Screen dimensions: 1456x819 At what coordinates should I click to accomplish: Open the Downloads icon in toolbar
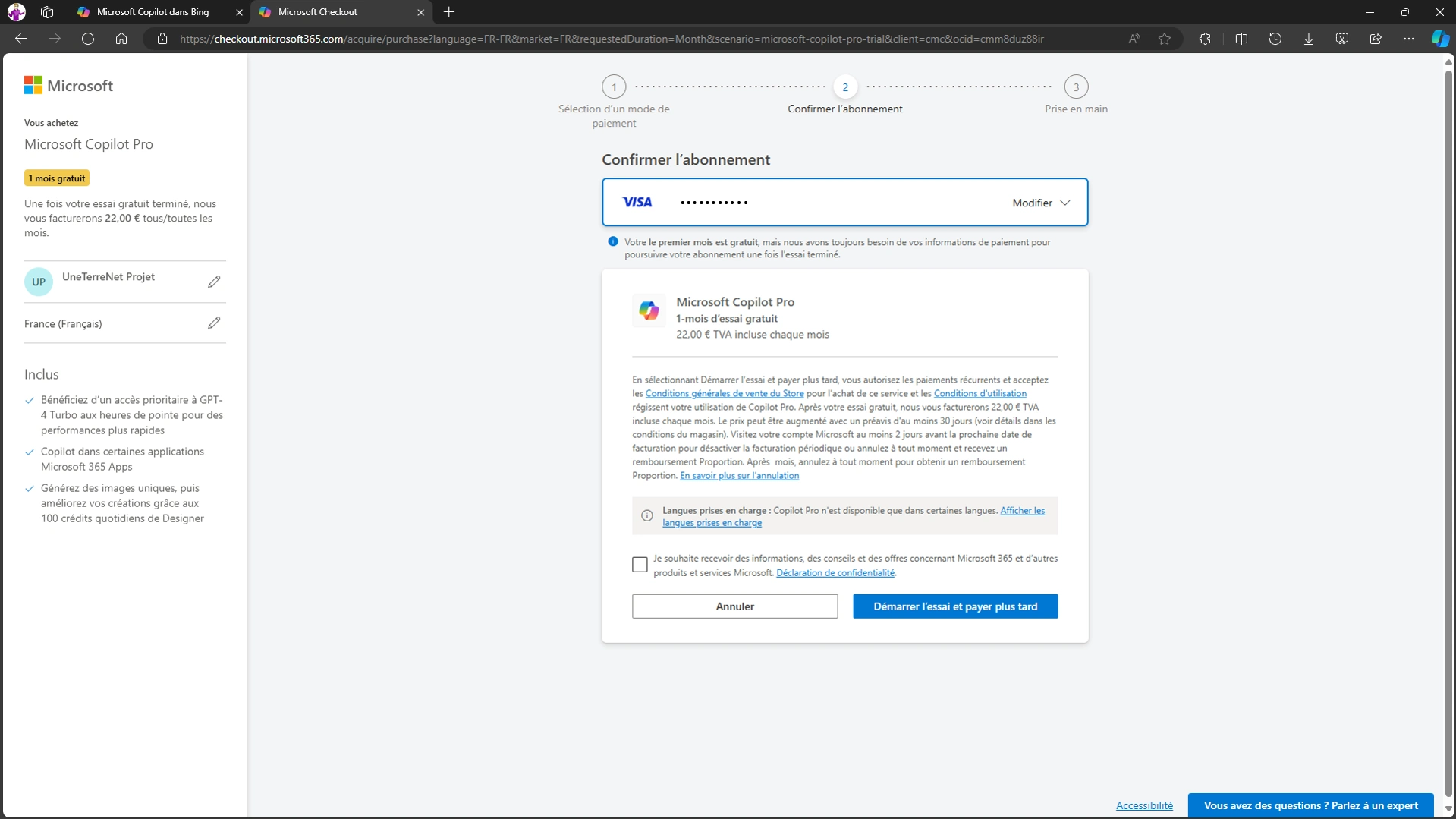(x=1308, y=39)
